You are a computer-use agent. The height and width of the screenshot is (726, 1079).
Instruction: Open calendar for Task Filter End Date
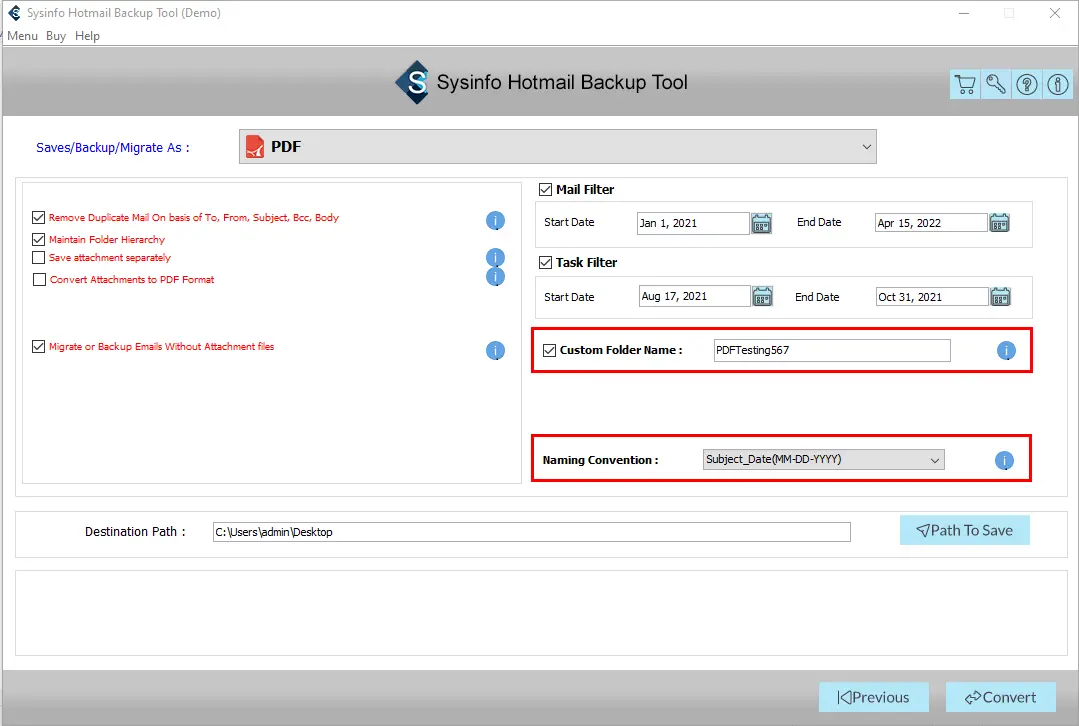coord(999,296)
